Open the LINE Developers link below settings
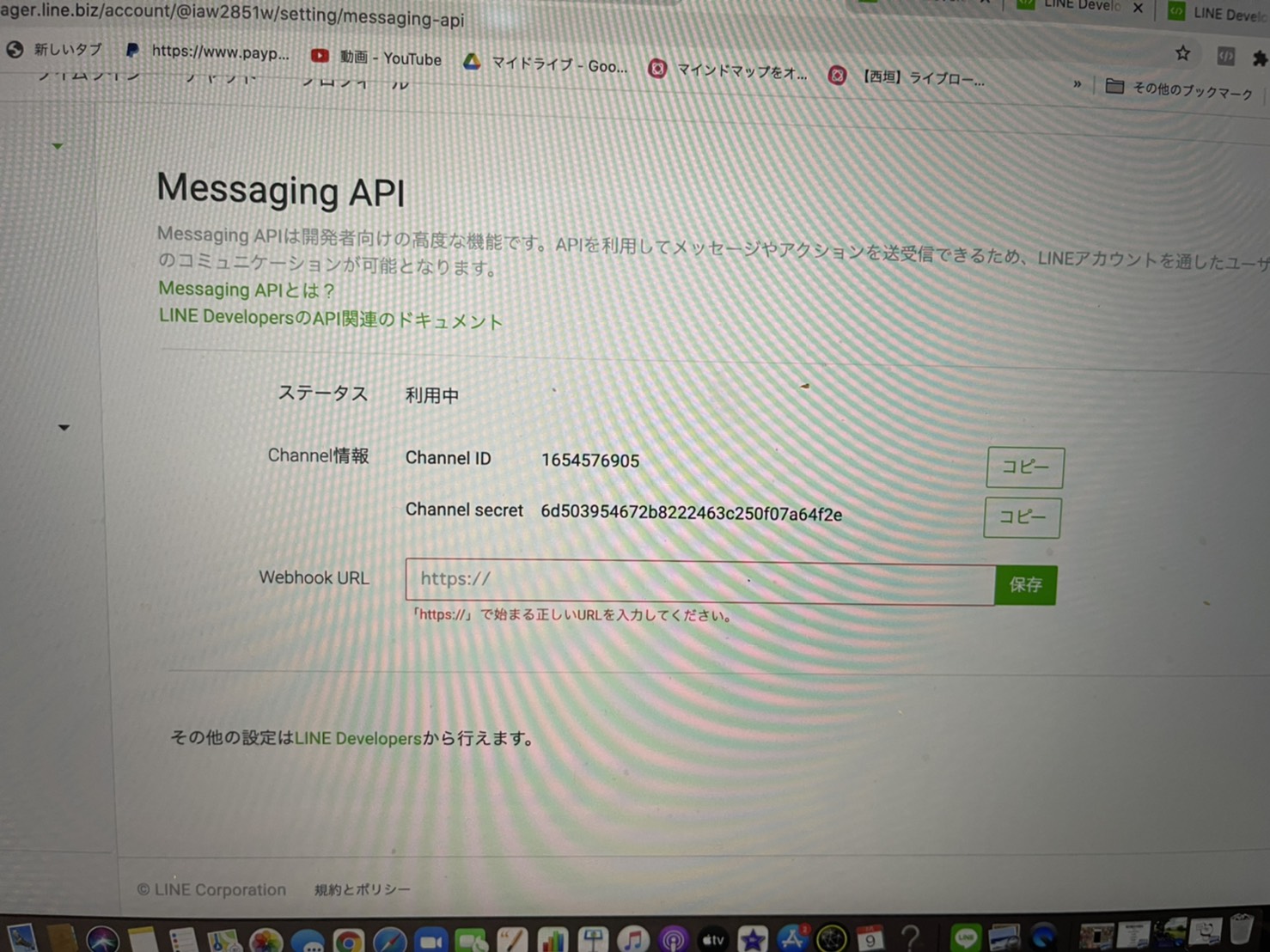Screen dimensions: 1270x952 358,738
